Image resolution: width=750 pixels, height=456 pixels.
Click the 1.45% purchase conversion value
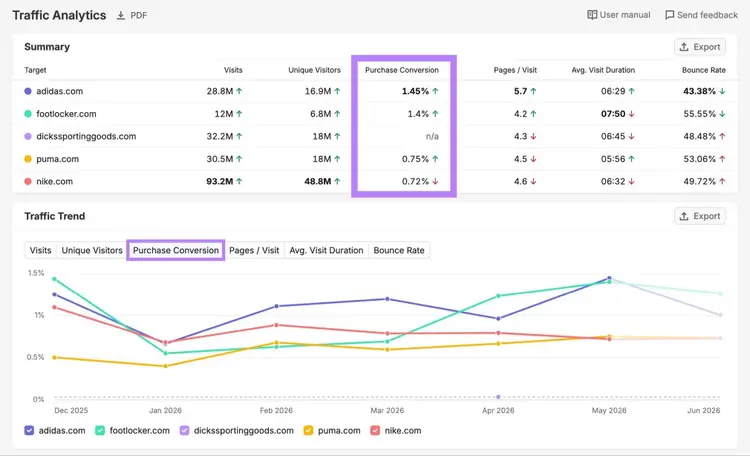tap(415, 91)
